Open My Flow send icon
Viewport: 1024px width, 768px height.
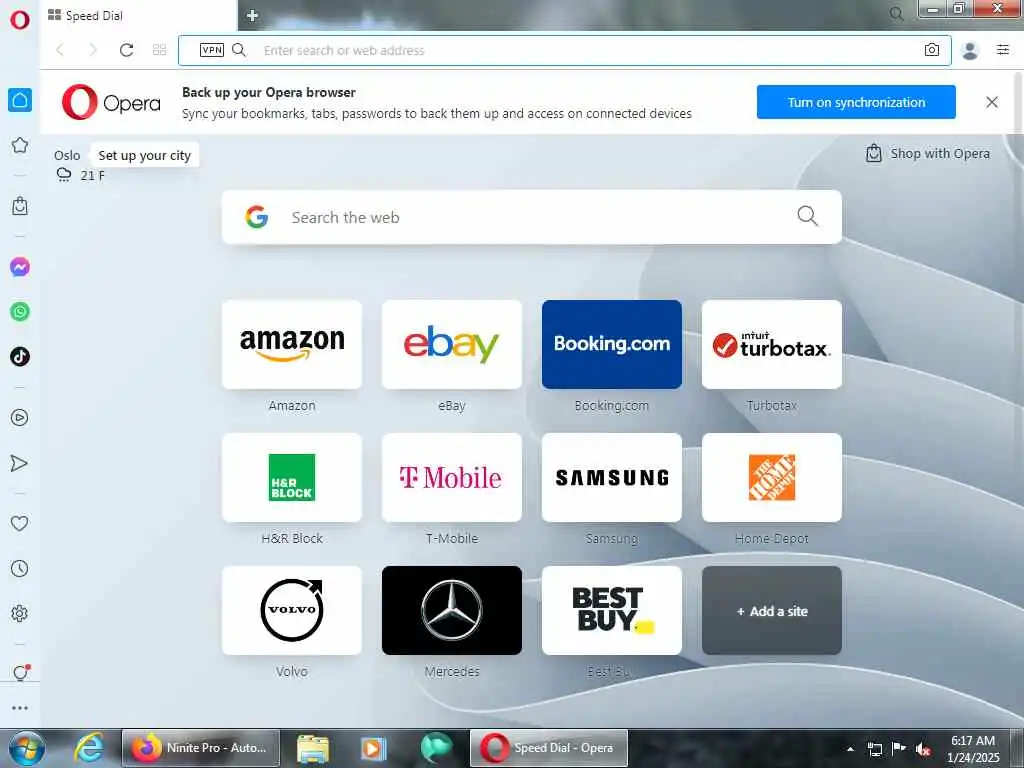[x=20, y=463]
